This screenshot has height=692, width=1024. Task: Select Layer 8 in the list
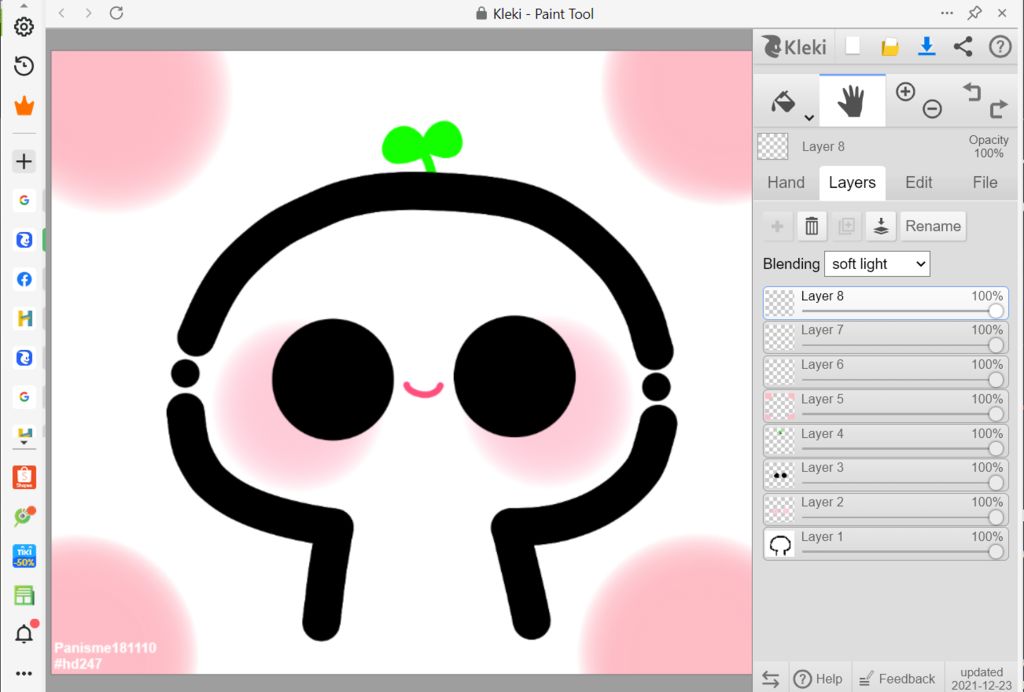pyautogui.click(x=886, y=303)
